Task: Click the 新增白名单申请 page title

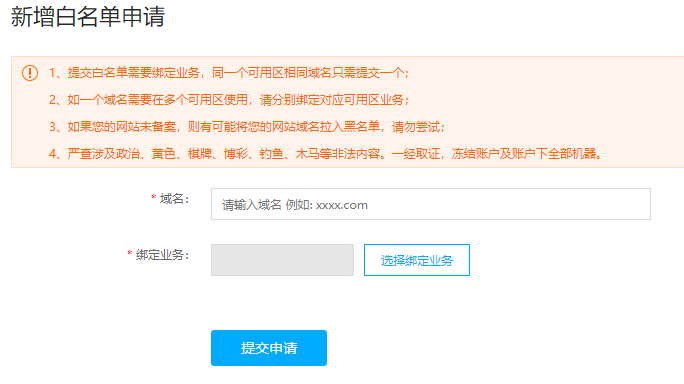Action: [88, 17]
